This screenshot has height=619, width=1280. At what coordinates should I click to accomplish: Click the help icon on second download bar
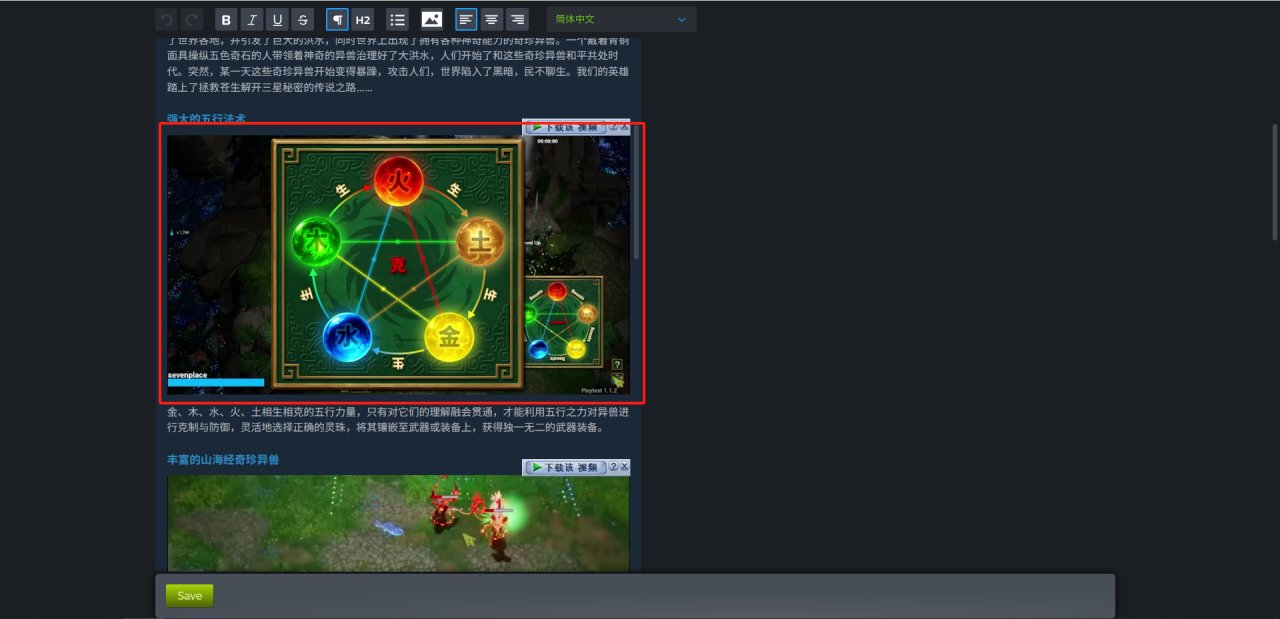(x=613, y=467)
